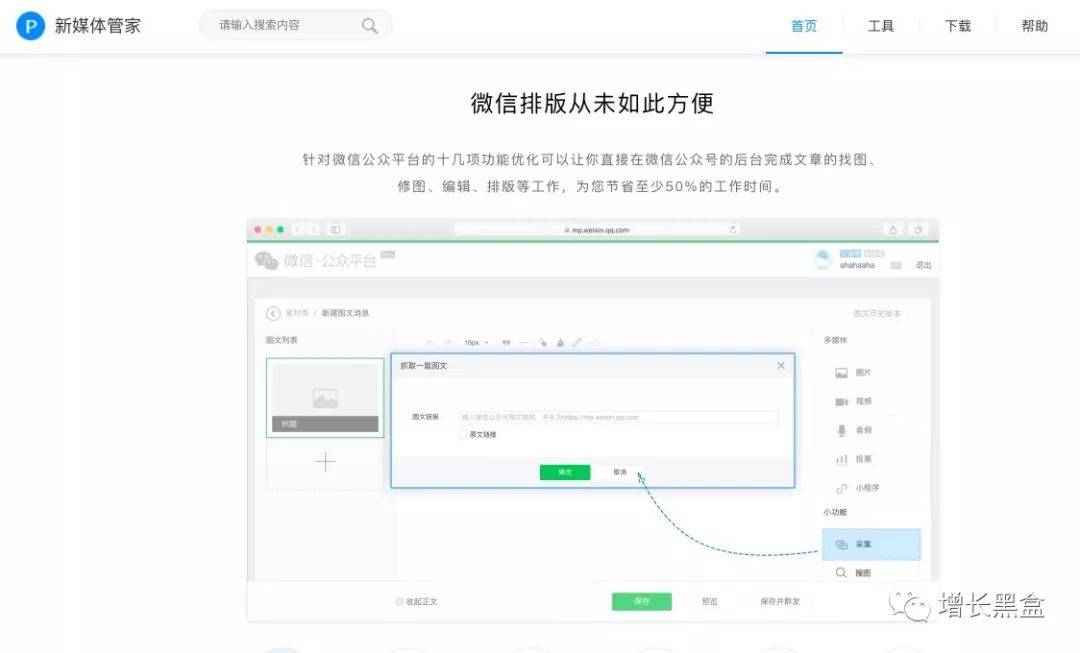1080x653 pixels.
Task: Click the 搜图 magnifier icon
Action: click(841, 573)
